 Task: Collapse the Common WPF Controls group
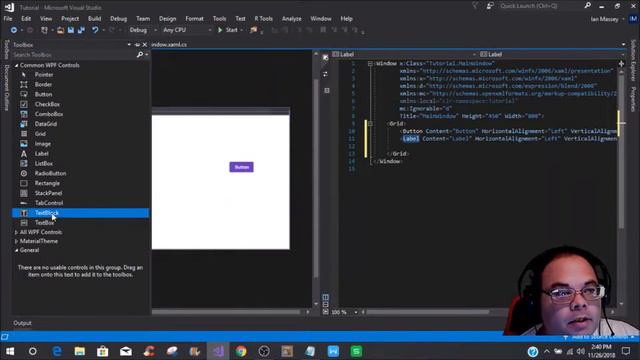pyautogui.click(x=17, y=65)
